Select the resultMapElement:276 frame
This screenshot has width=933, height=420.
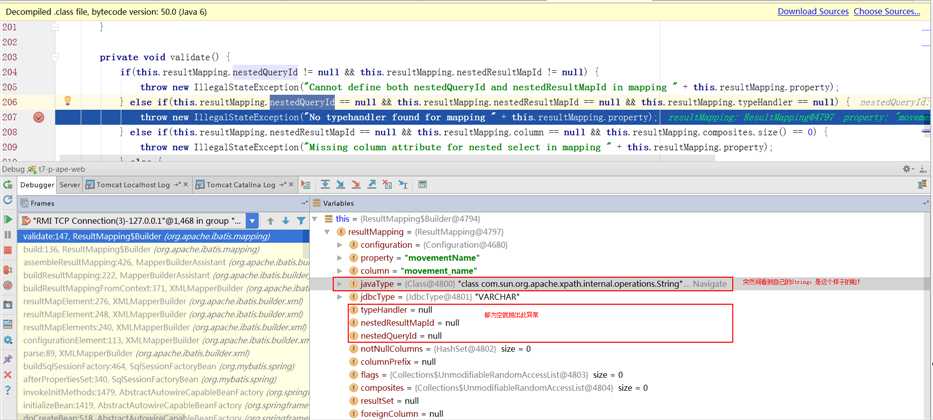pyautogui.click(x=163, y=302)
